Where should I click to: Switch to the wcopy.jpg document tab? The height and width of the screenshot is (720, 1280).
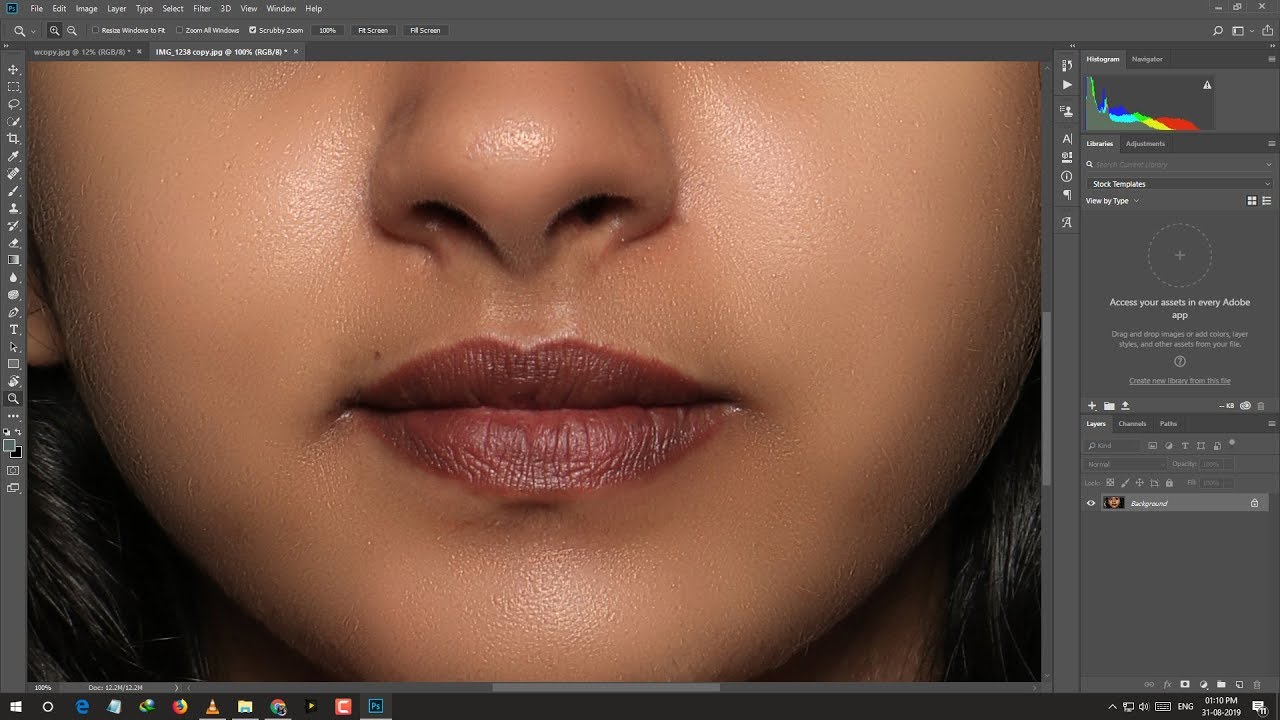coord(82,51)
